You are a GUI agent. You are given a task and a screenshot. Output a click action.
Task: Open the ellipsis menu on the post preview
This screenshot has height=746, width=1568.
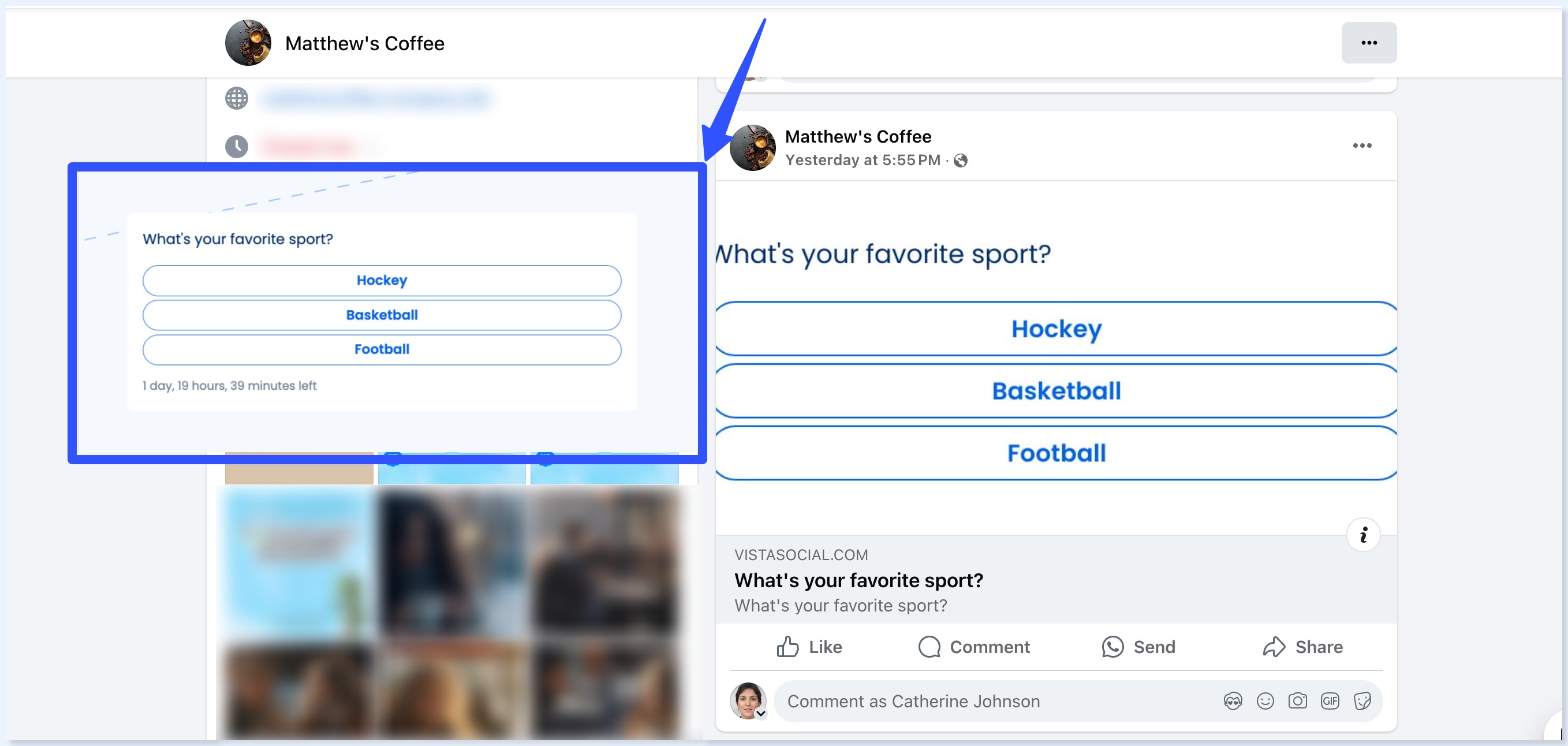(1362, 145)
